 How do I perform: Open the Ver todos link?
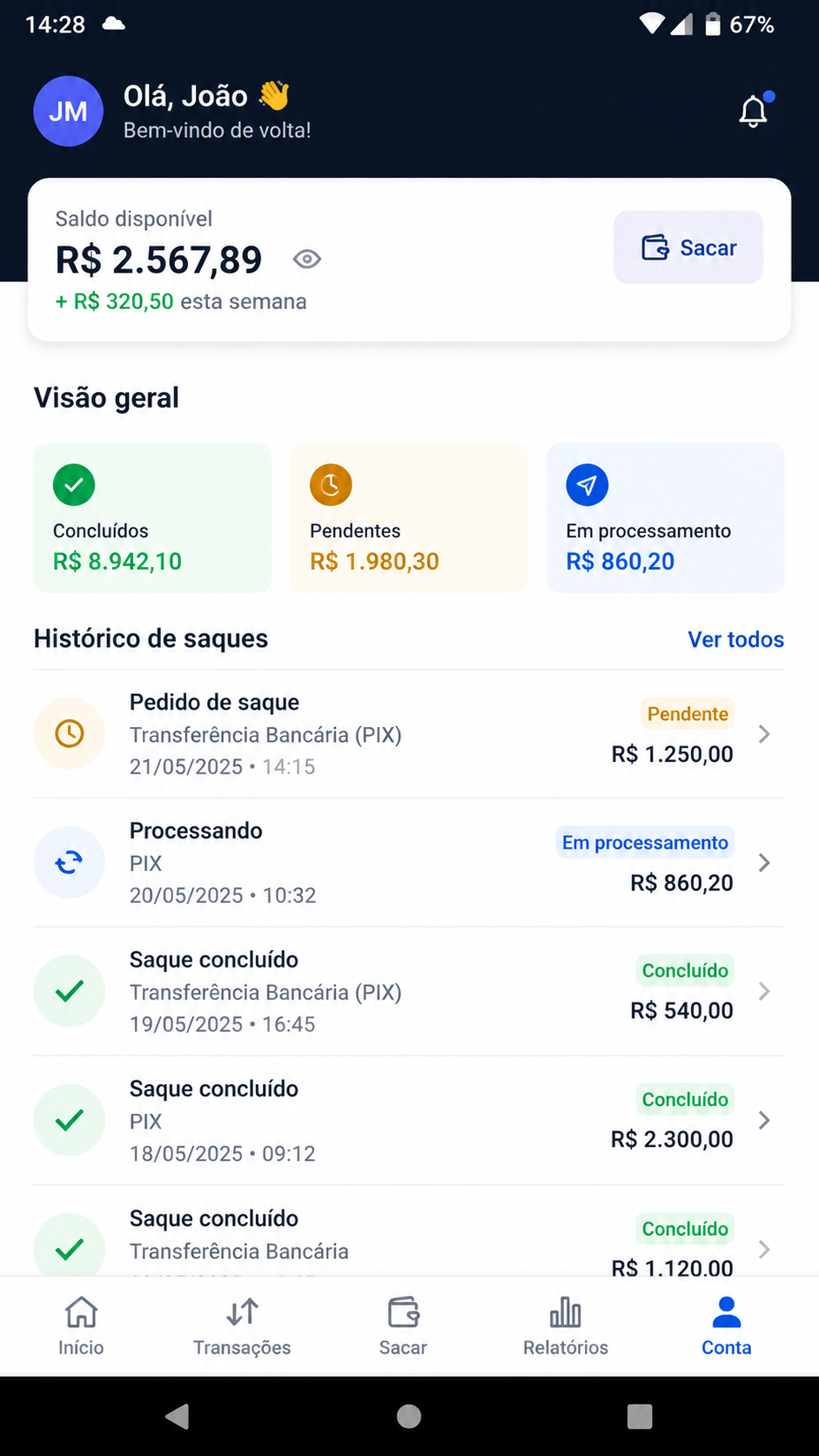(x=735, y=639)
